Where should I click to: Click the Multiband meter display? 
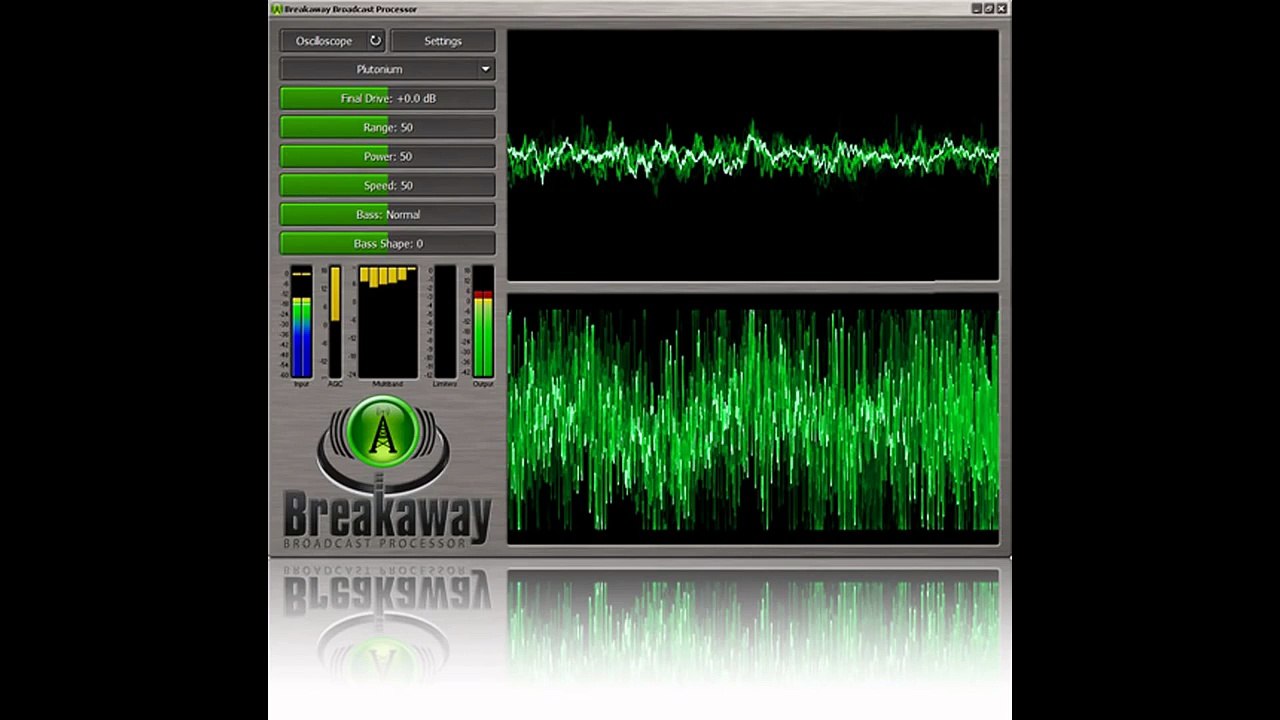click(x=388, y=322)
